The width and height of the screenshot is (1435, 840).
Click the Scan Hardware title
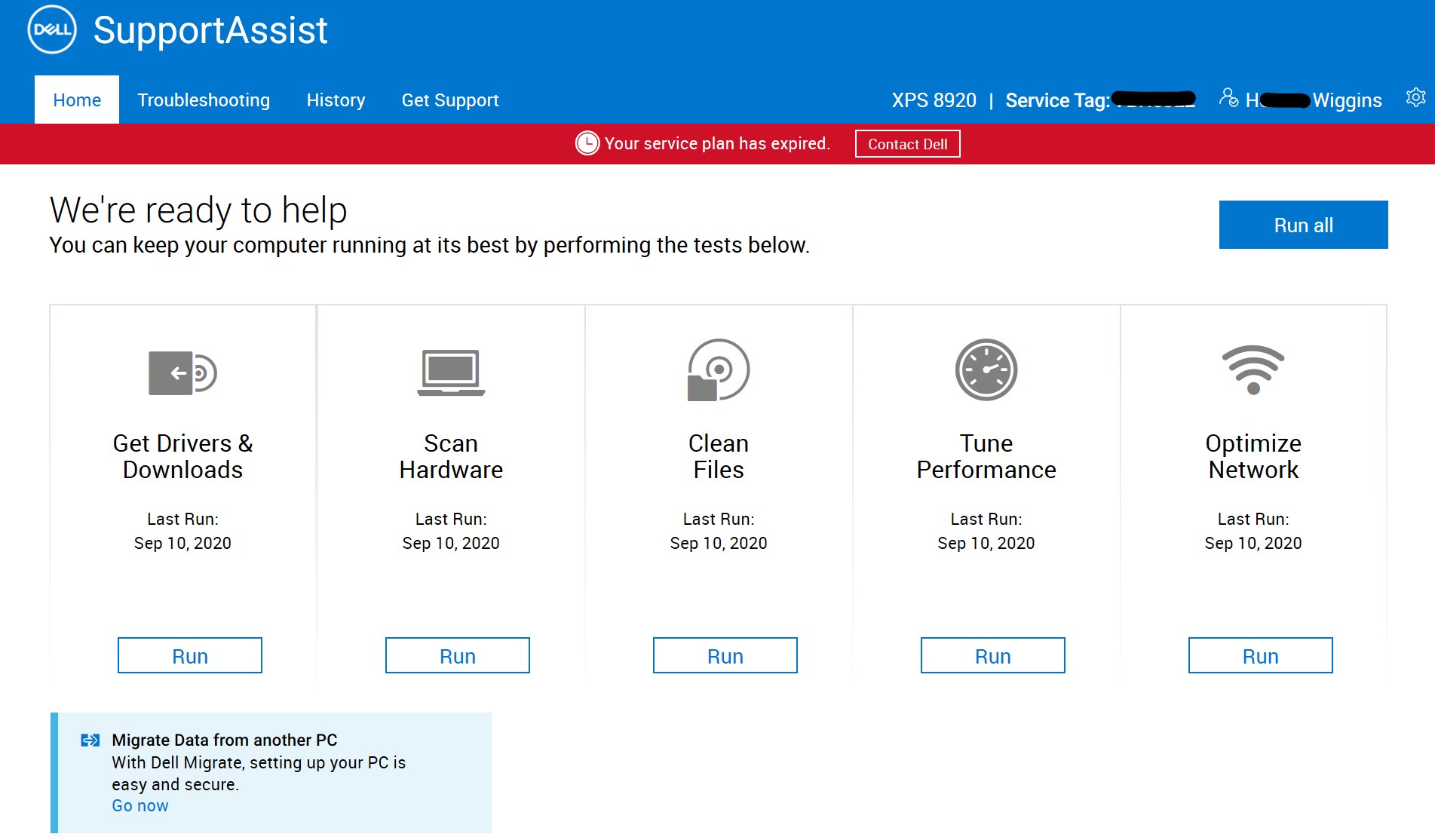[451, 456]
